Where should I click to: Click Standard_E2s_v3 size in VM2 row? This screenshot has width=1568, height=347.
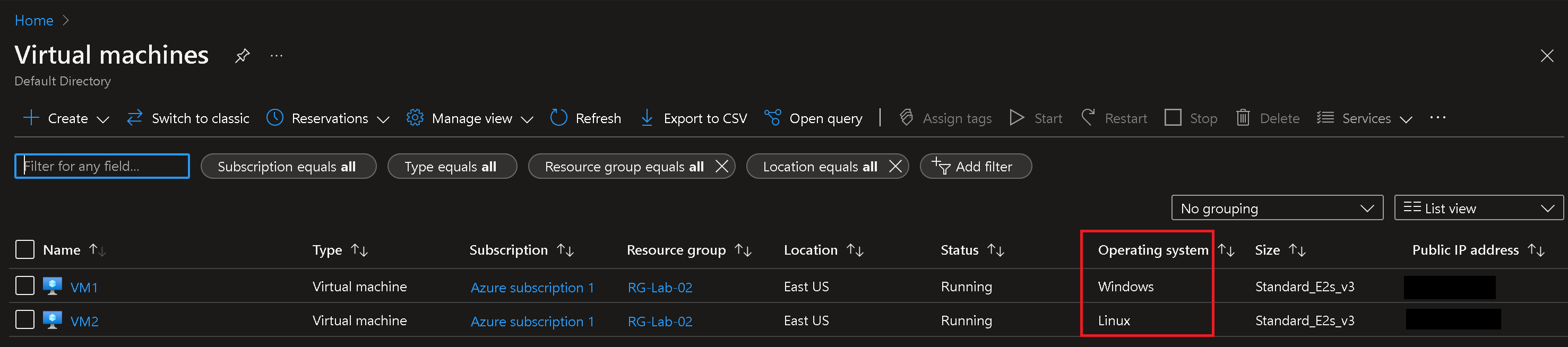click(x=1304, y=321)
